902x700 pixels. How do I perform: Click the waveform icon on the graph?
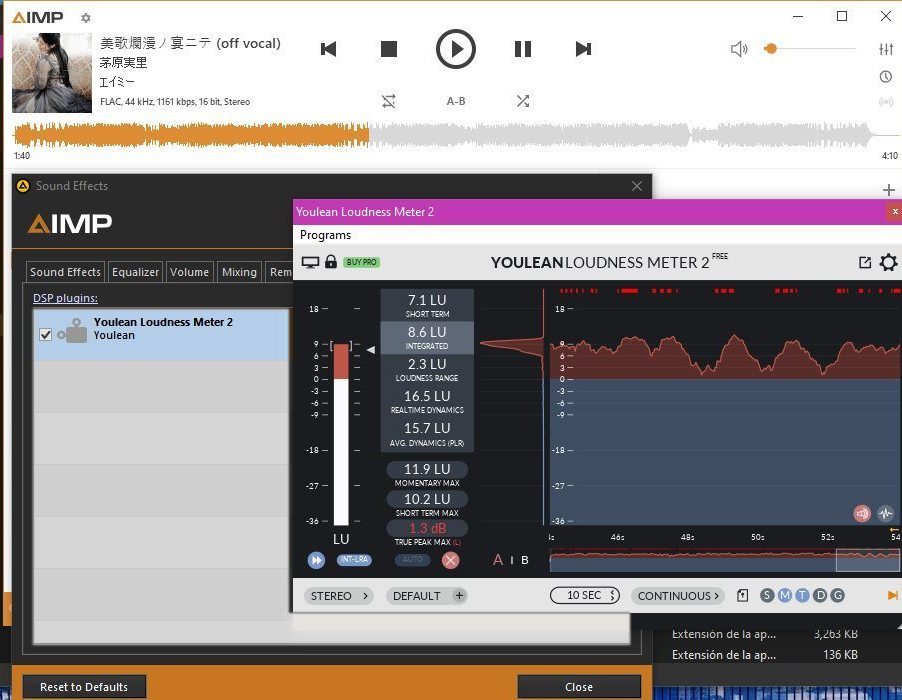(x=886, y=513)
